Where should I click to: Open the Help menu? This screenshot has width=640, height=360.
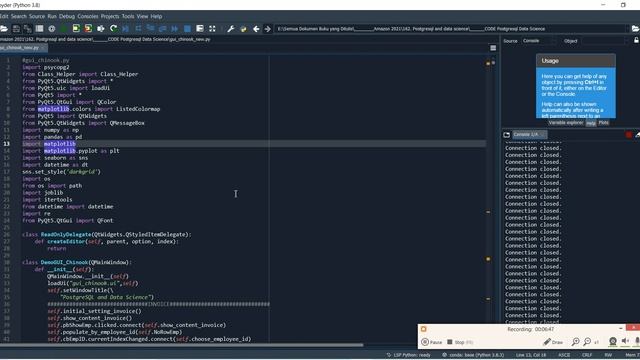[x=156, y=16]
